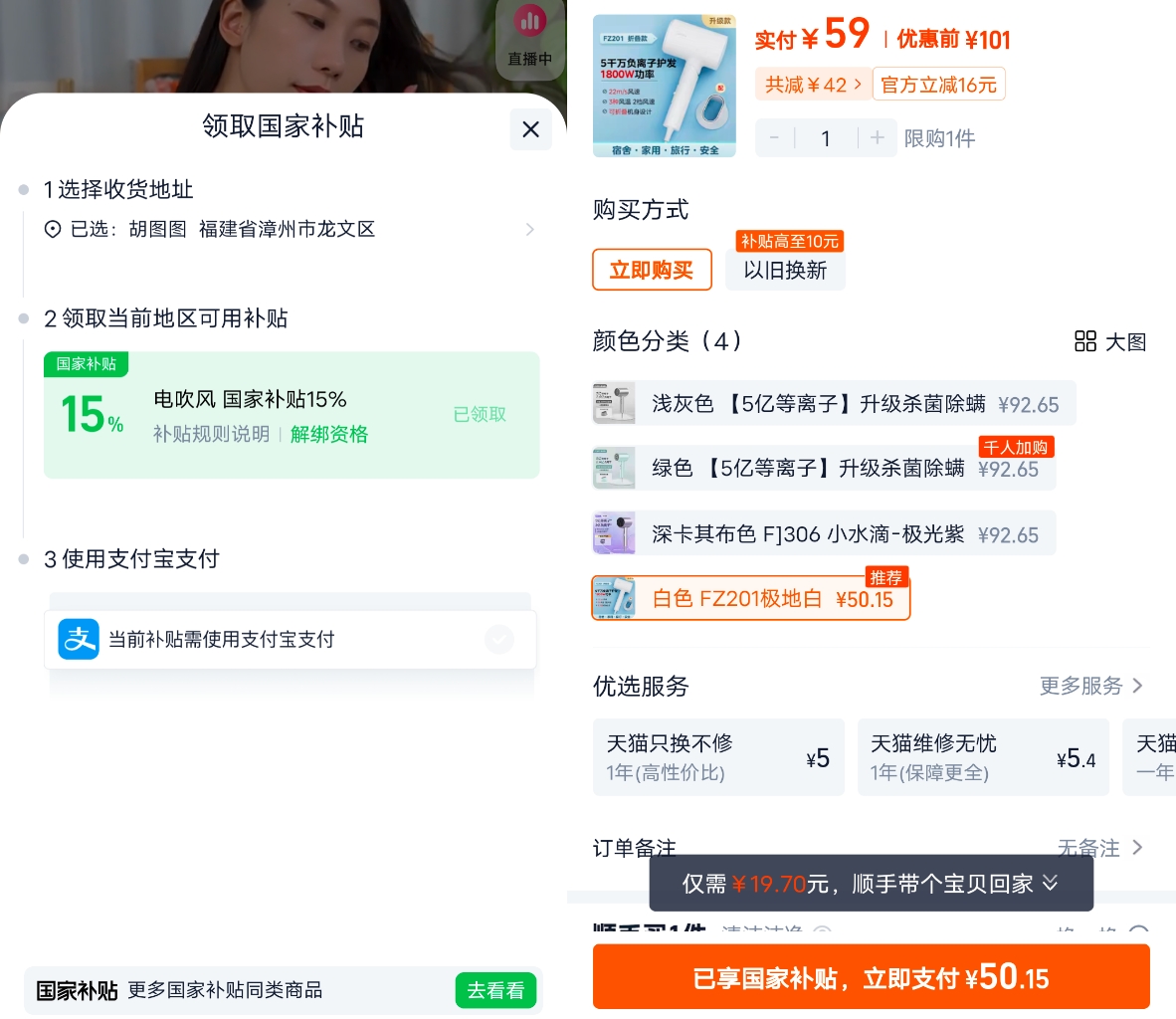Click the 极光紫 color thumbnail
The width and height of the screenshot is (1176, 1019).
(614, 533)
